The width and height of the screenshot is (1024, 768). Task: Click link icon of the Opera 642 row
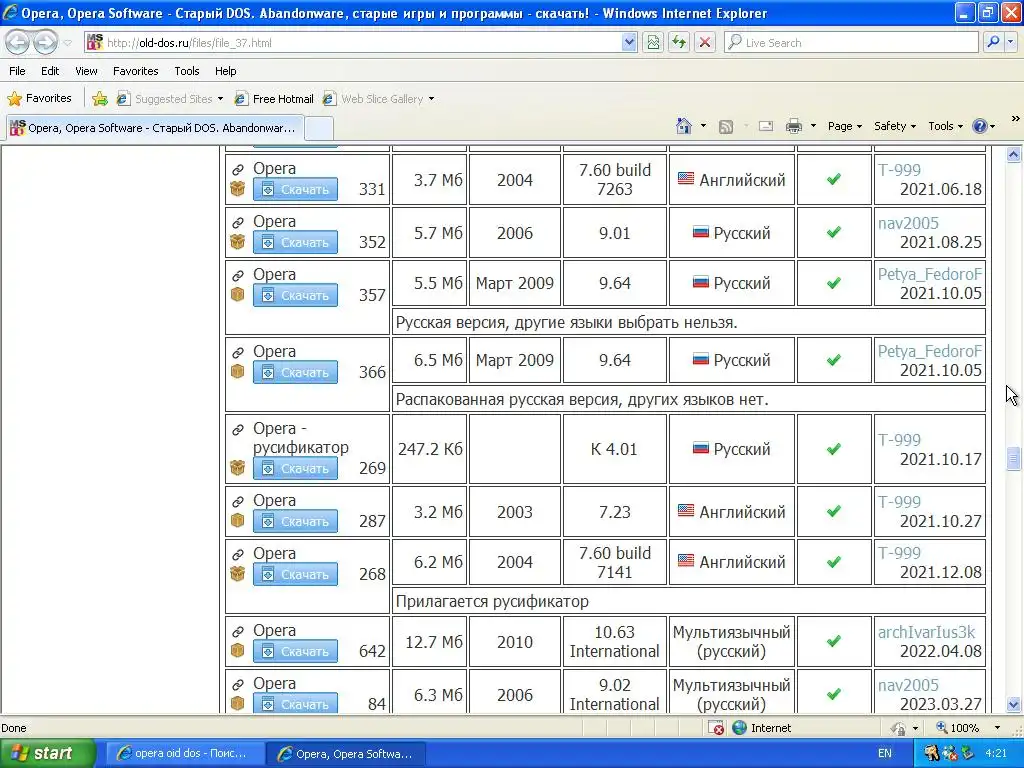point(238,632)
